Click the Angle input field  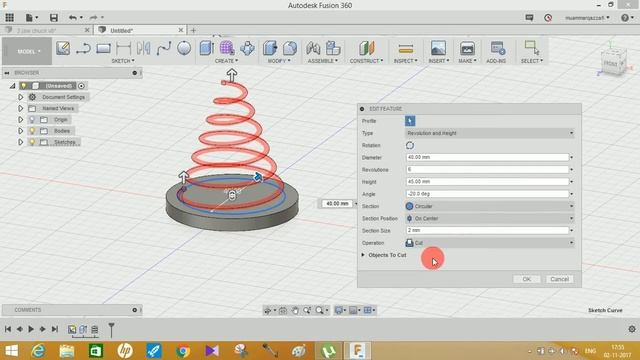(x=487, y=194)
